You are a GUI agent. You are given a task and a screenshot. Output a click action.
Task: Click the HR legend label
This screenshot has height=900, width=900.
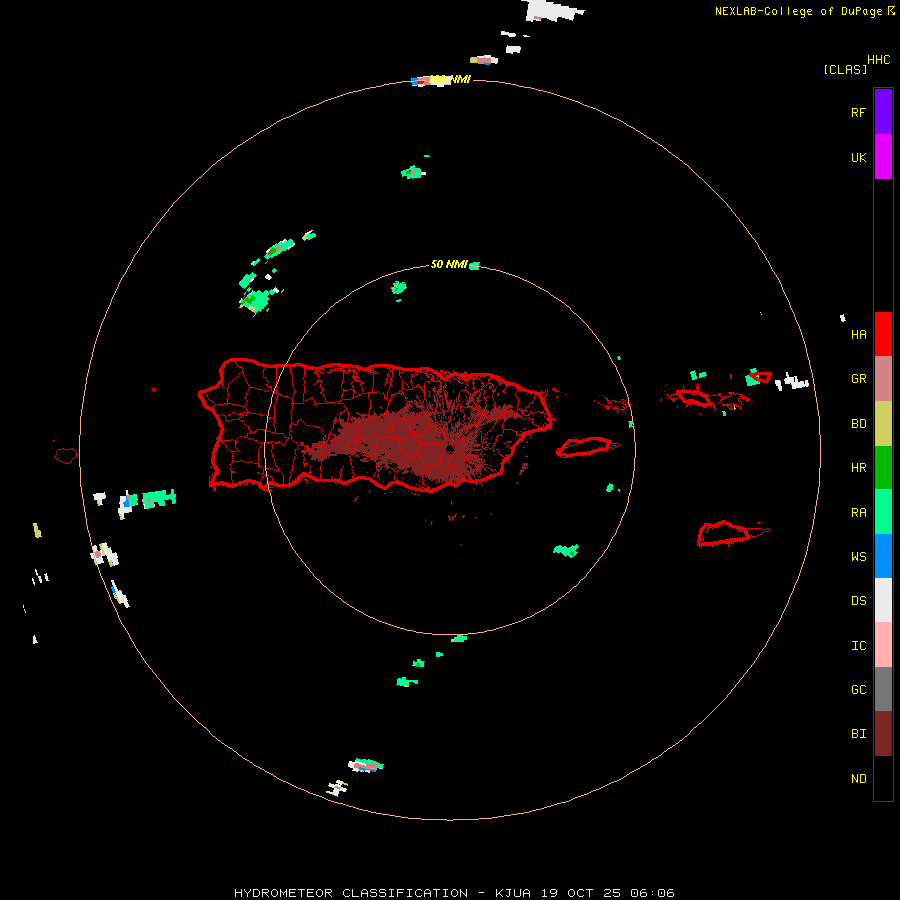(858, 468)
